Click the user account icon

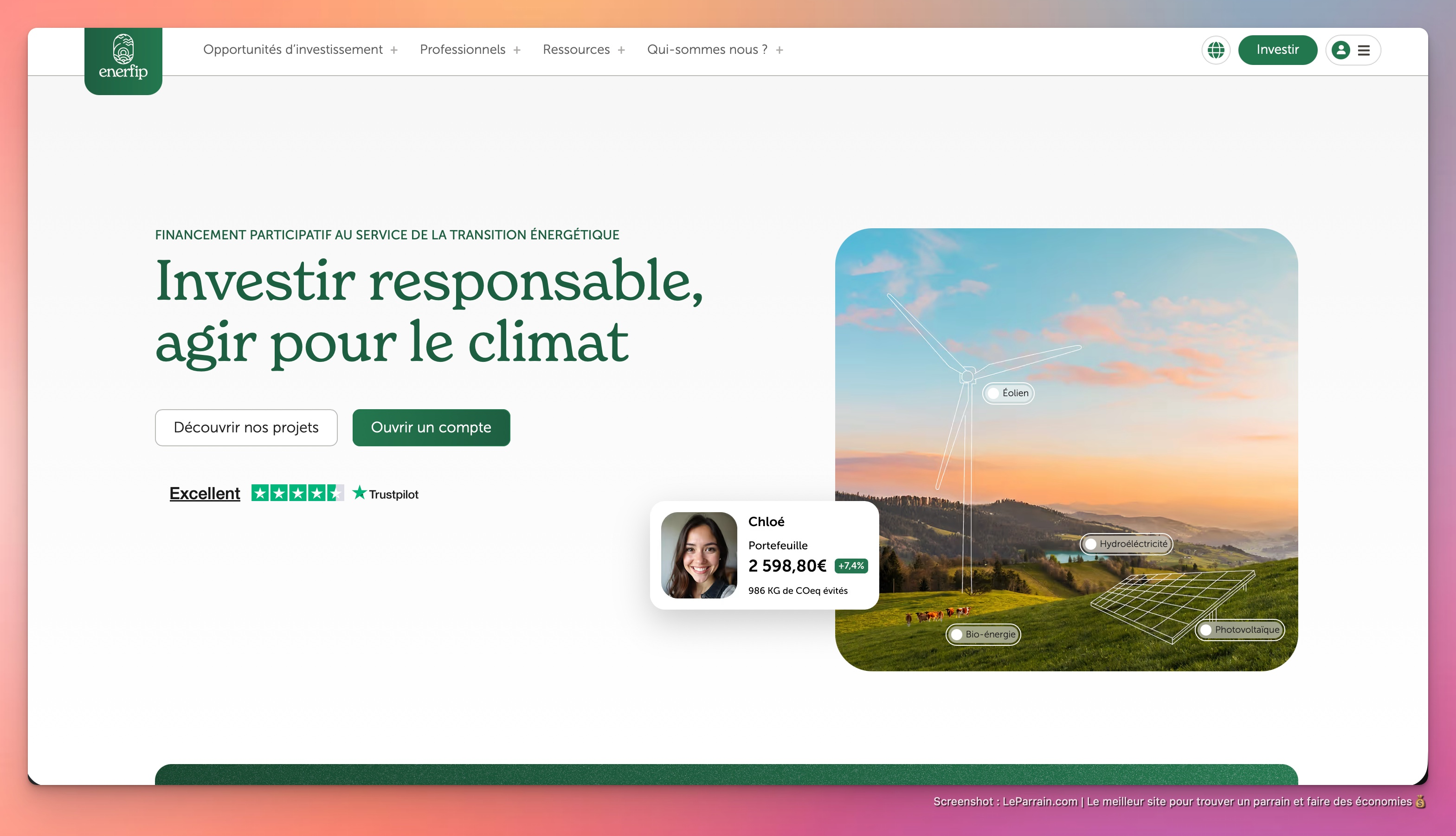pyautogui.click(x=1340, y=51)
